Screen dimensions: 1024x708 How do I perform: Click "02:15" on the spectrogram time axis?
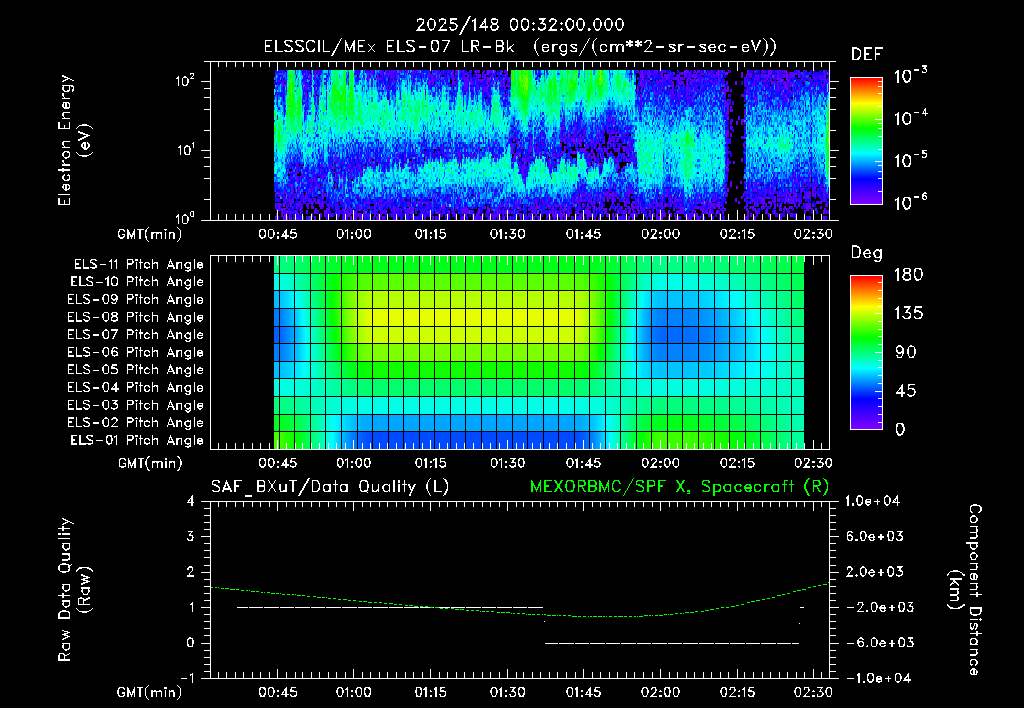tap(737, 234)
